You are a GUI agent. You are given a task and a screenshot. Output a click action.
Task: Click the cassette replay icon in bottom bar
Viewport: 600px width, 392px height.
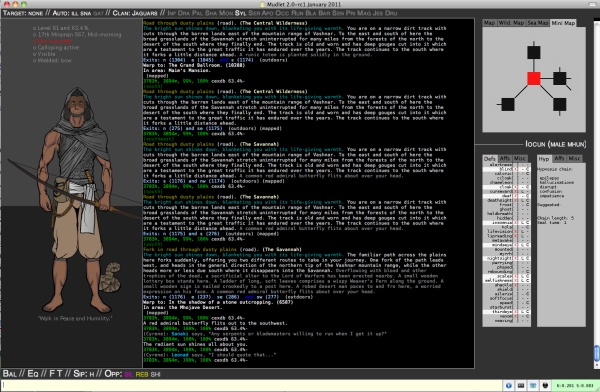click(521, 385)
